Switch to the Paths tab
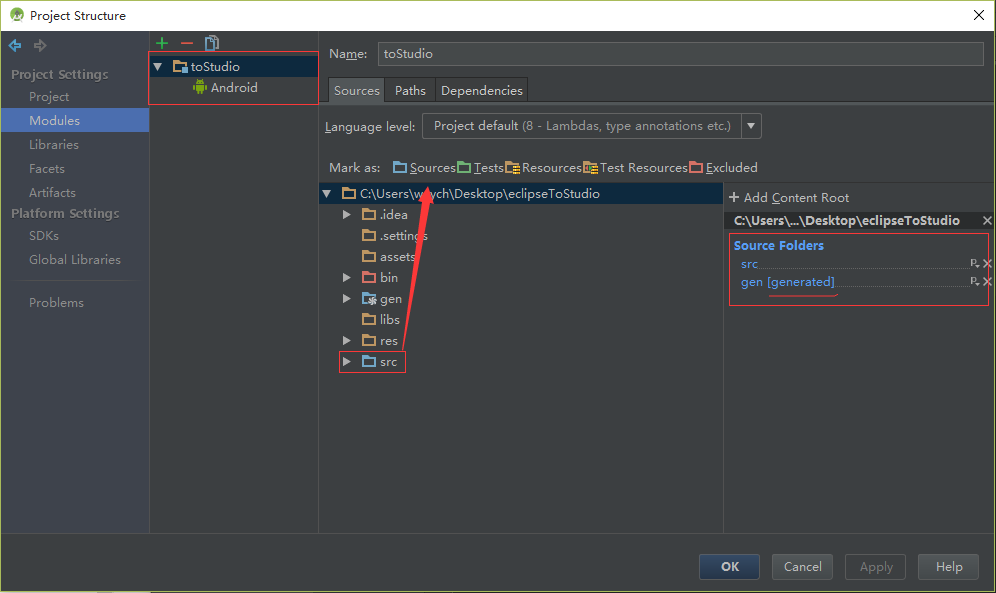Image resolution: width=996 pixels, height=593 pixels. point(410,91)
